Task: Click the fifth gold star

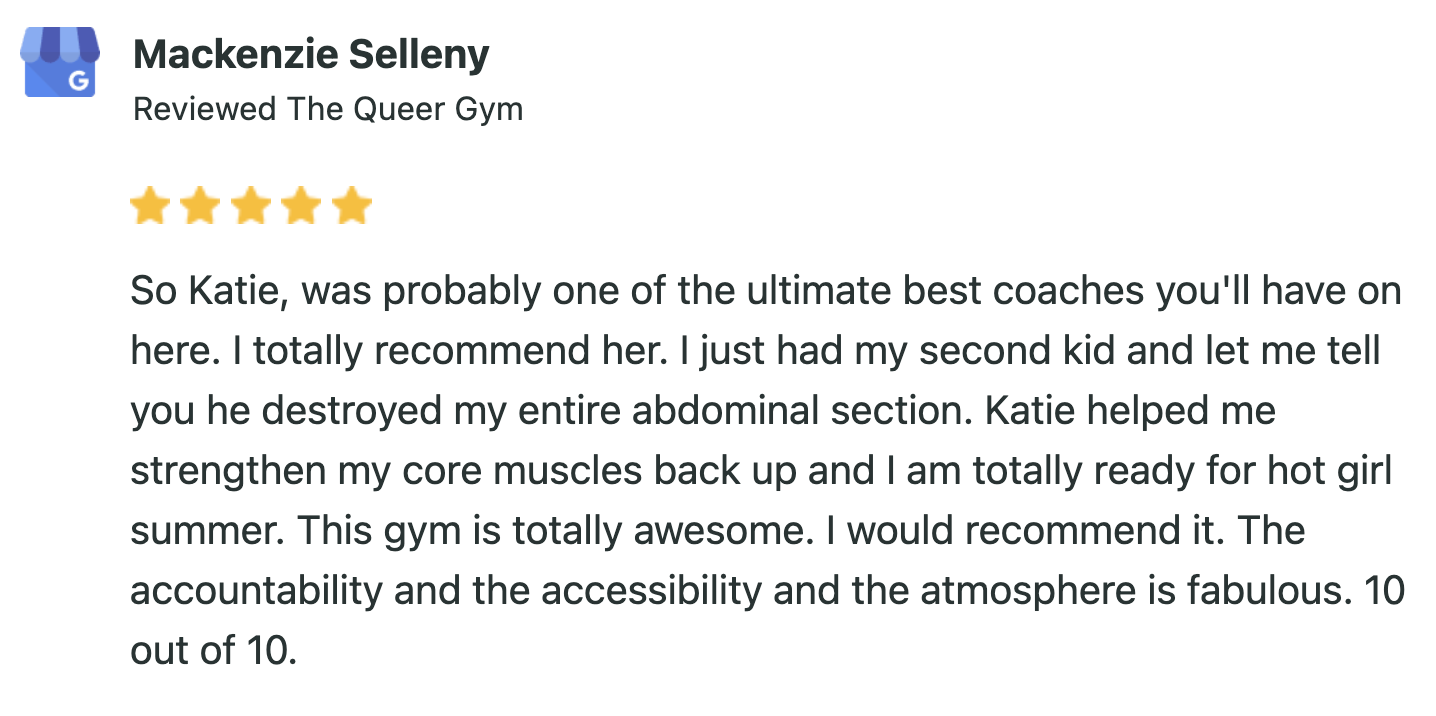Action: coord(352,208)
